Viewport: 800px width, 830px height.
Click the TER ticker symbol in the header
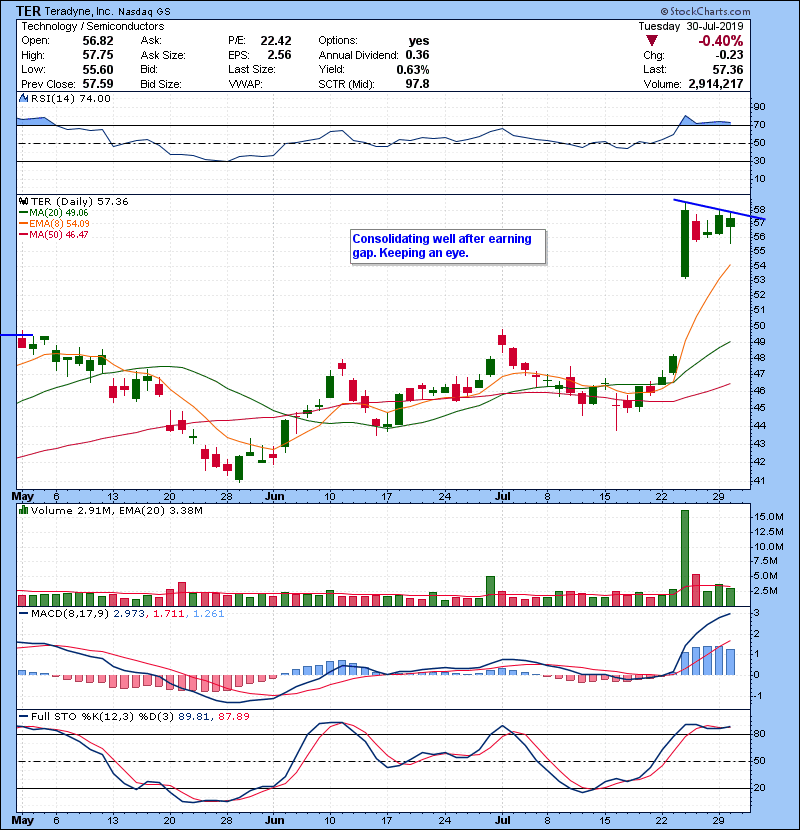coord(28,11)
